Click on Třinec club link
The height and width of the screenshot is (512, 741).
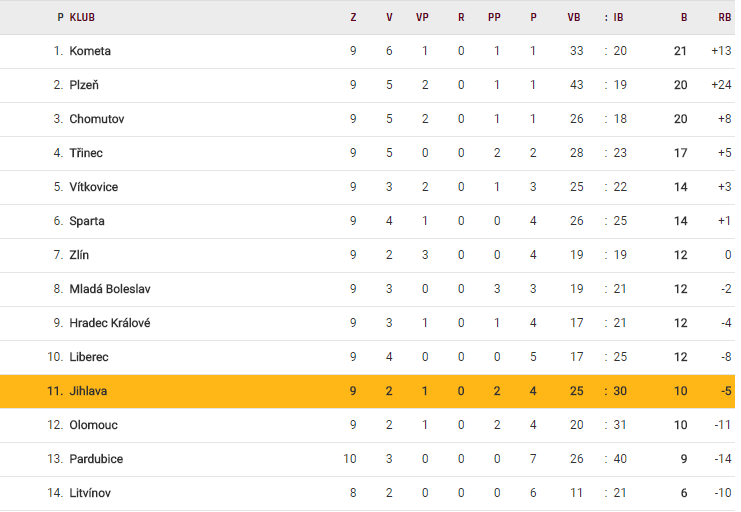[86, 153]
